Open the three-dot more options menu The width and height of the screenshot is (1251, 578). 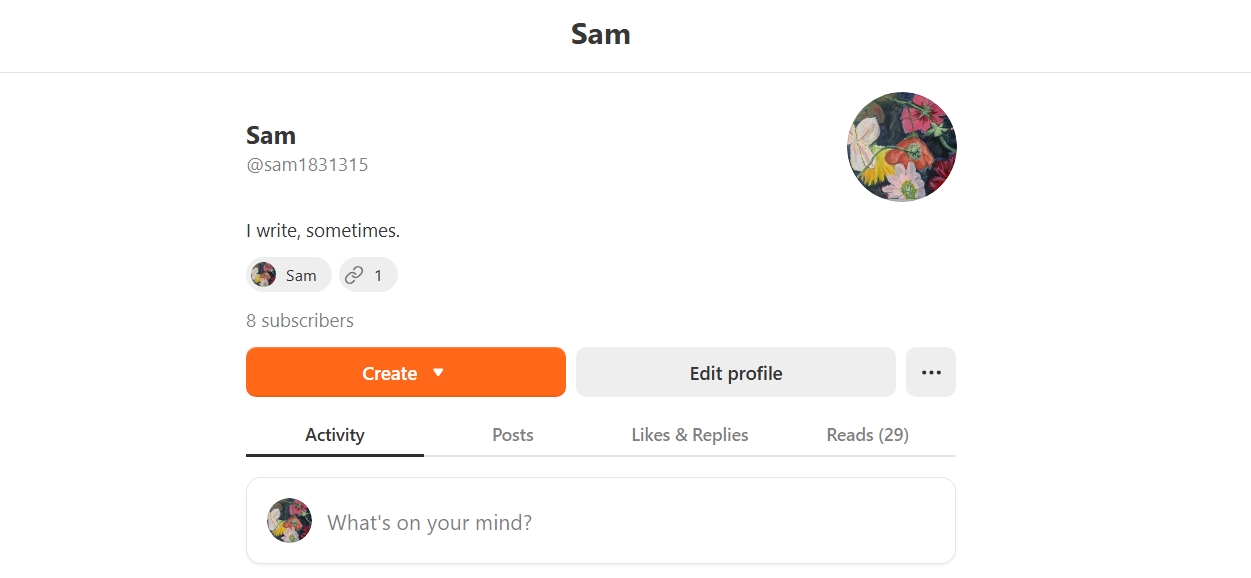click(x=931, y=372)
